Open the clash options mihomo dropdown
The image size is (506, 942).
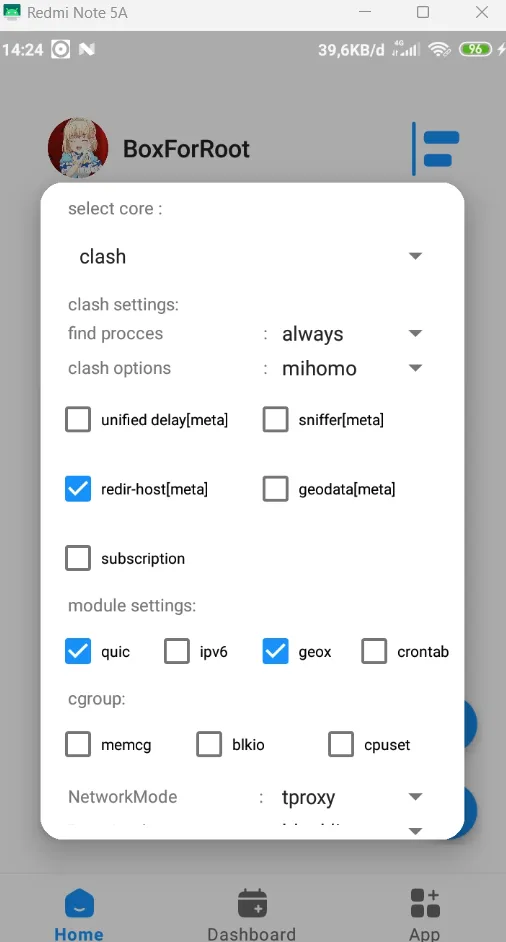tap(353, 368)
